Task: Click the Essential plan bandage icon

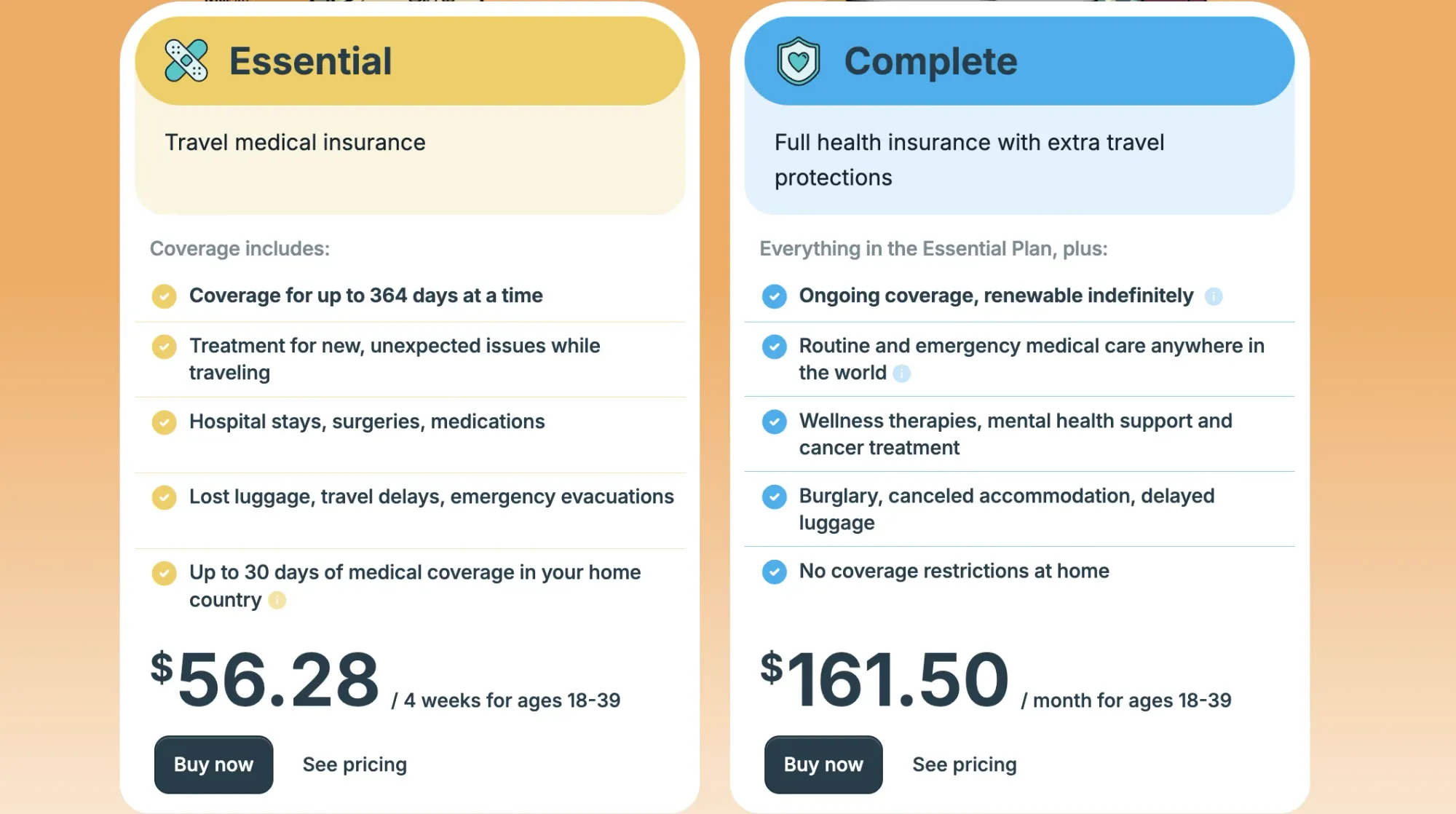Action: click(x=186, y=60)
